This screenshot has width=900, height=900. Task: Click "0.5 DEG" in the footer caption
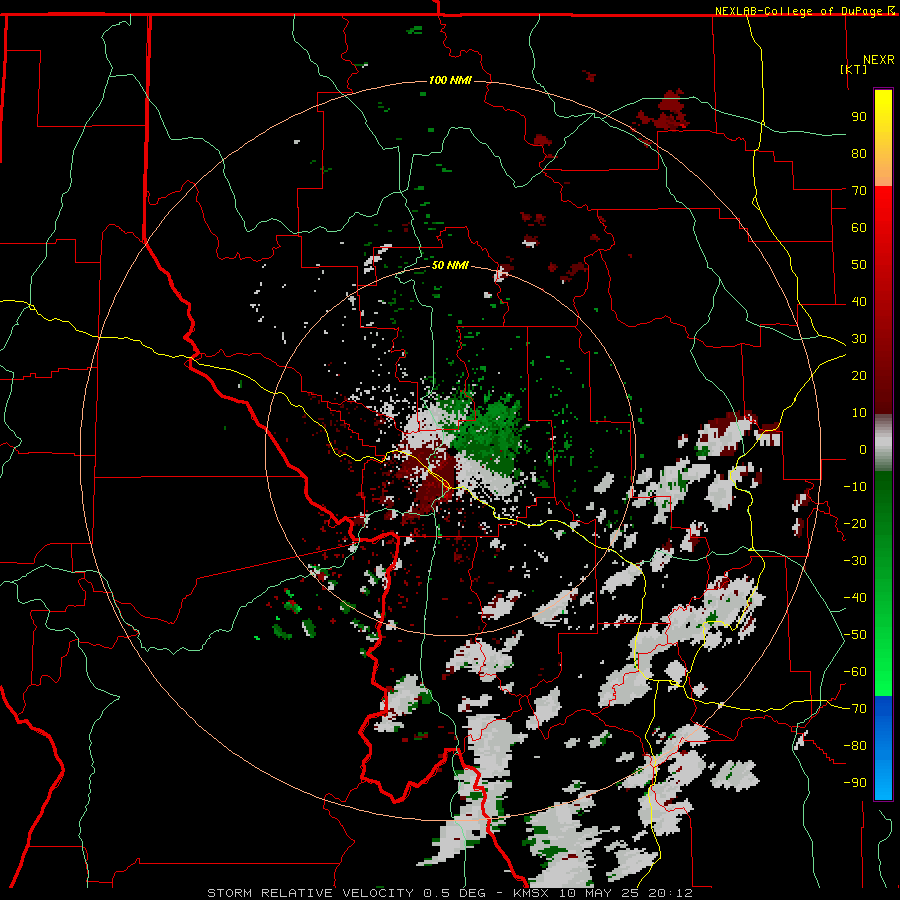pos(455,893)
